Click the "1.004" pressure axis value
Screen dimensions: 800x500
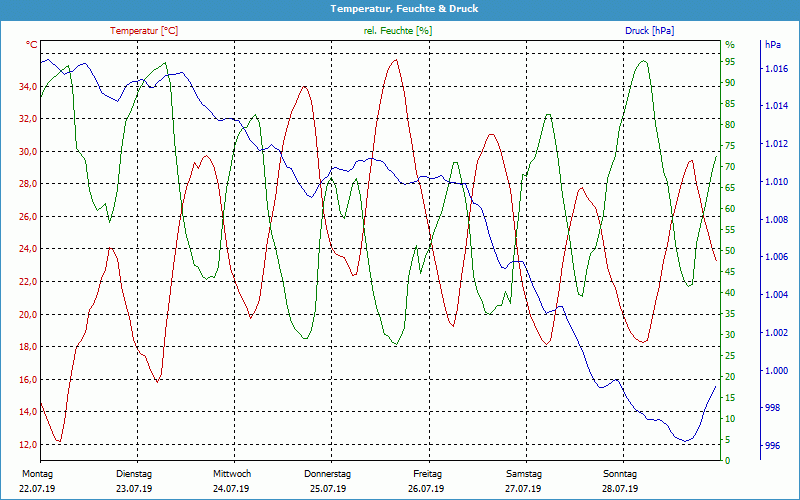click(x=776, y=295)
